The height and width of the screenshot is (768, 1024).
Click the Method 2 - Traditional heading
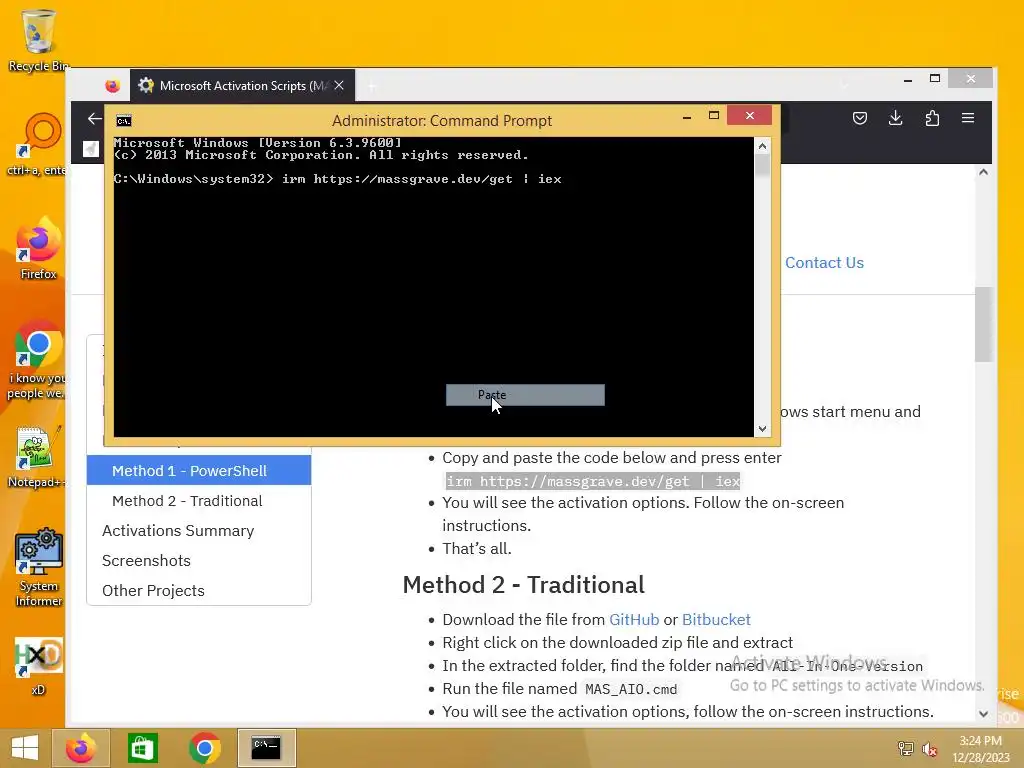click(524, 584)
